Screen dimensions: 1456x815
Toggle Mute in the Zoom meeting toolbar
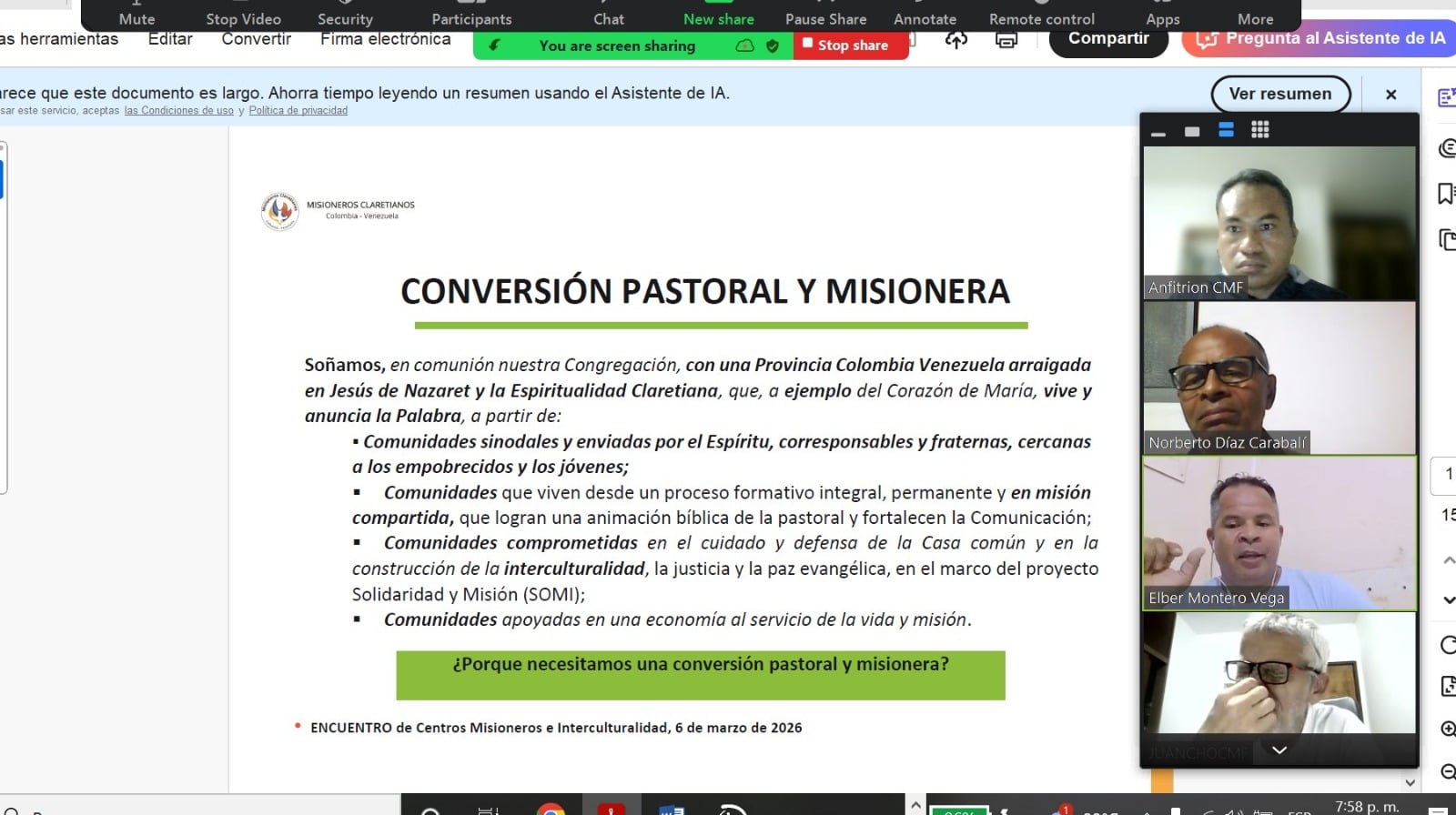136,16
